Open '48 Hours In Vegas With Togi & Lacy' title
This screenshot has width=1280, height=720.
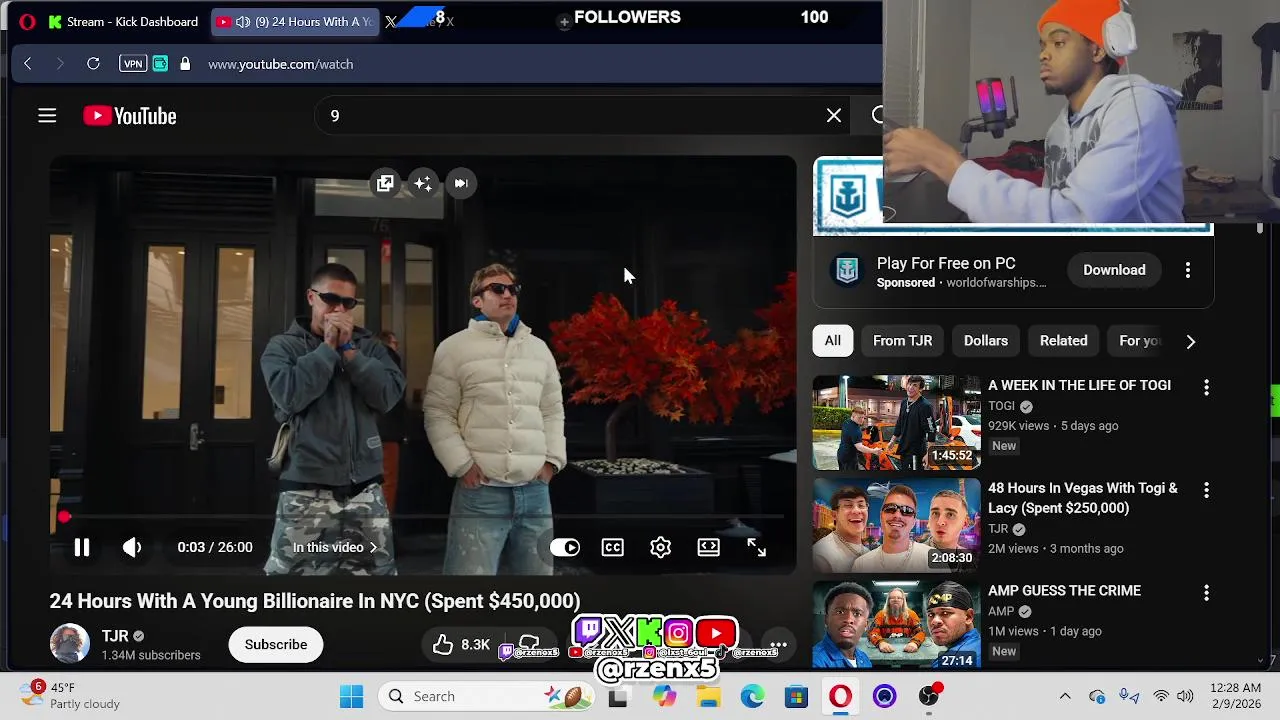coord(1083,498)
